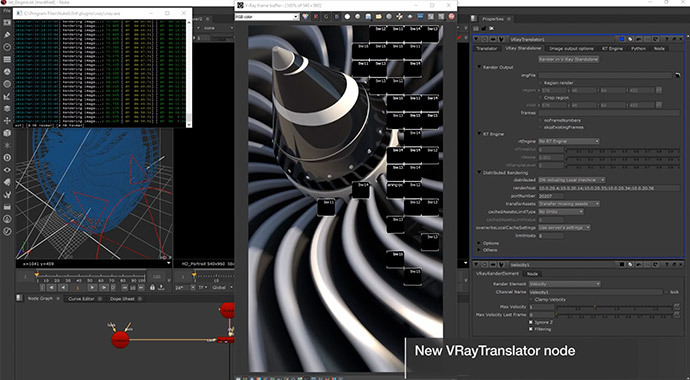Click the V-Ray icon on Velocity1 header
This screenshot has width=690, height=380.
(x=501, y=265)
